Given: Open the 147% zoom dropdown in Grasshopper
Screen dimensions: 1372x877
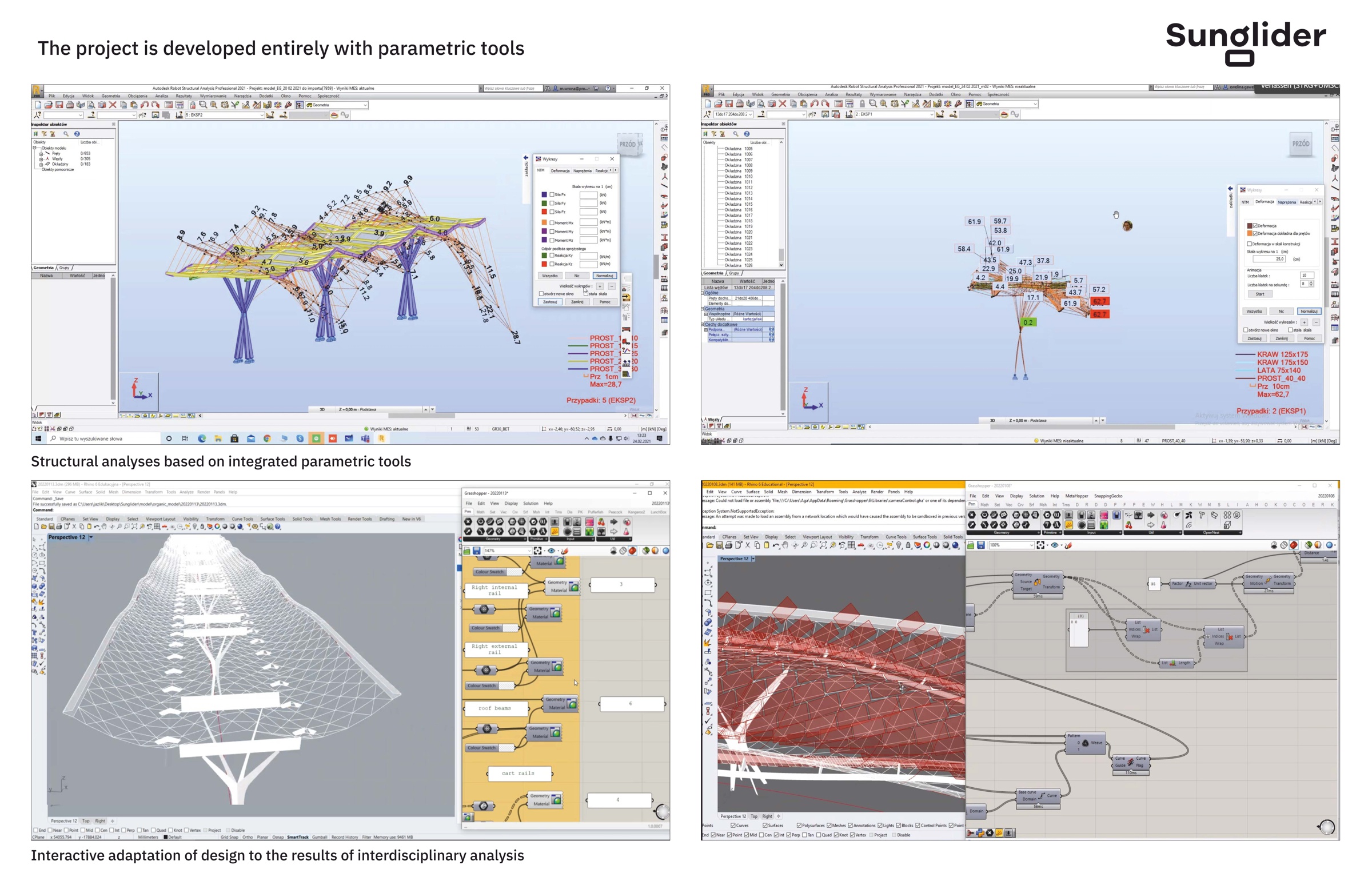Looking at the screenshot, I should (x=529, y=551).
